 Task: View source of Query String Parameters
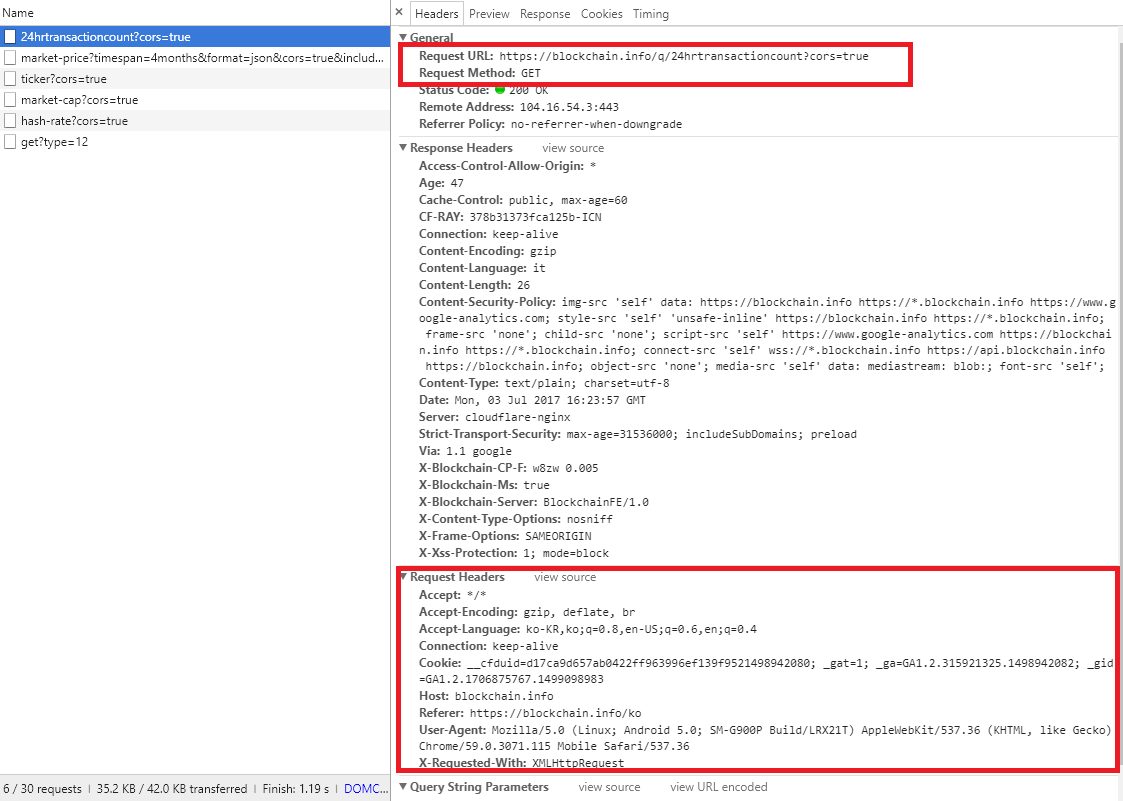(609, 787)
